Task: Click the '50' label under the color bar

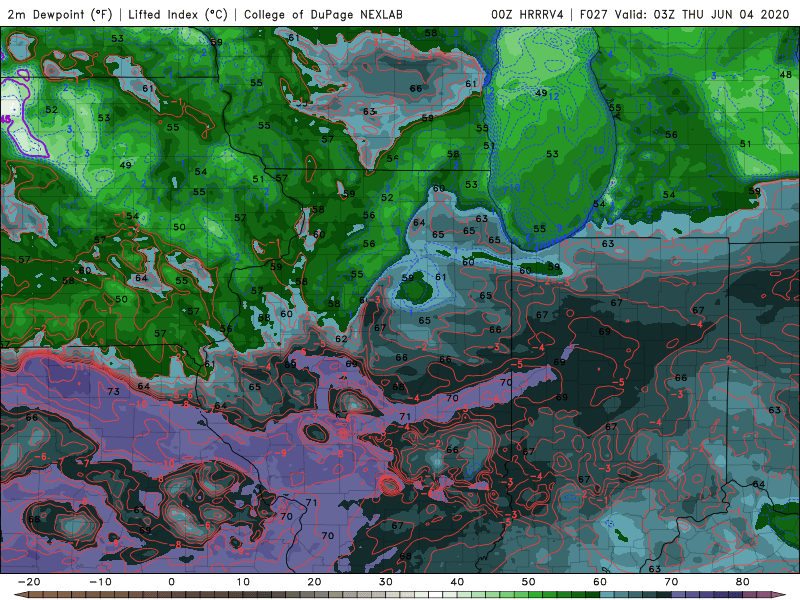Action: coord(529,582)
